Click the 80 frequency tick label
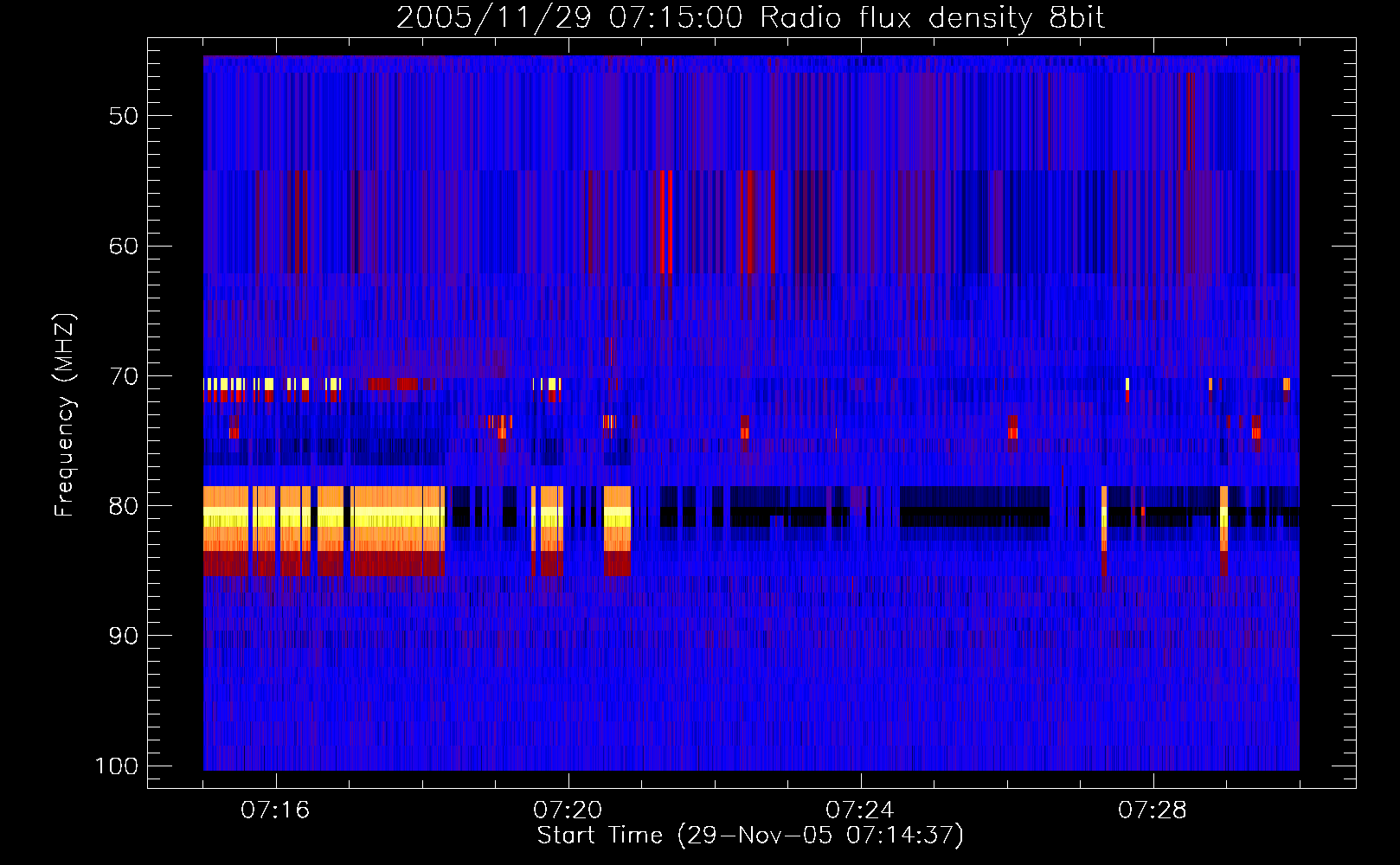 click(124, 506)
